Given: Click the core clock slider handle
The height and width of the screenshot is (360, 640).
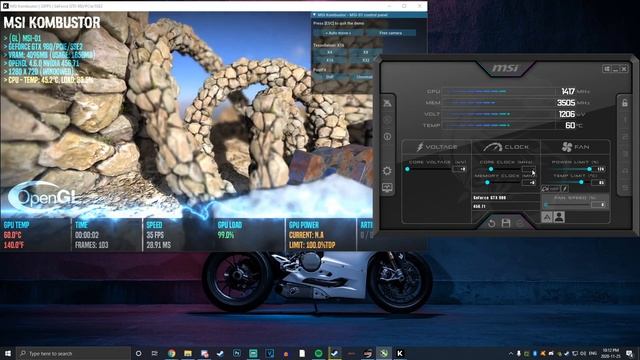Looking at the screenshot, I should tap(491, 169).
